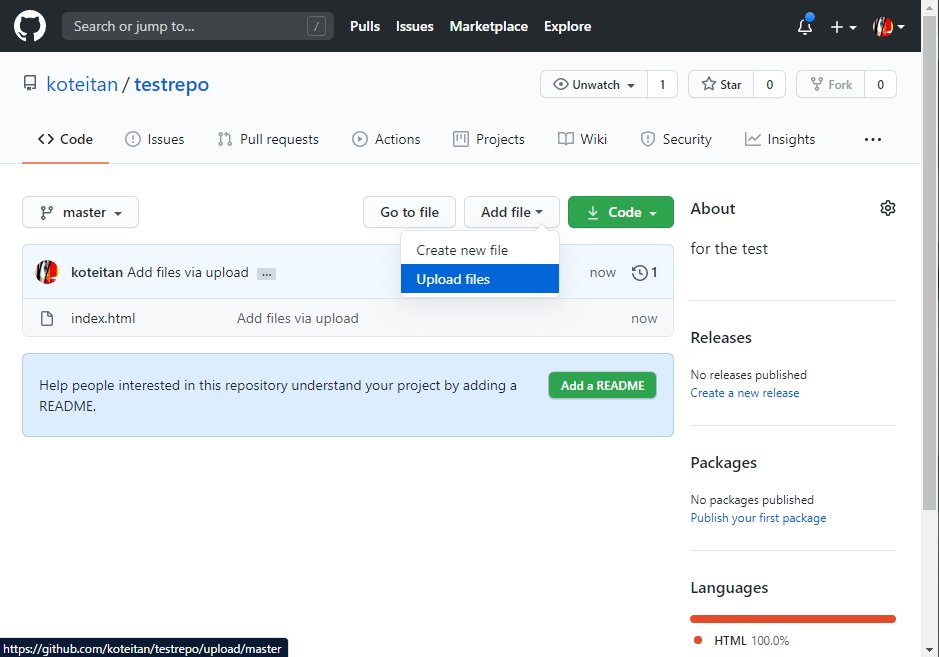
Task: Expand the green Code dropdown
Action: tap(620, 212)
